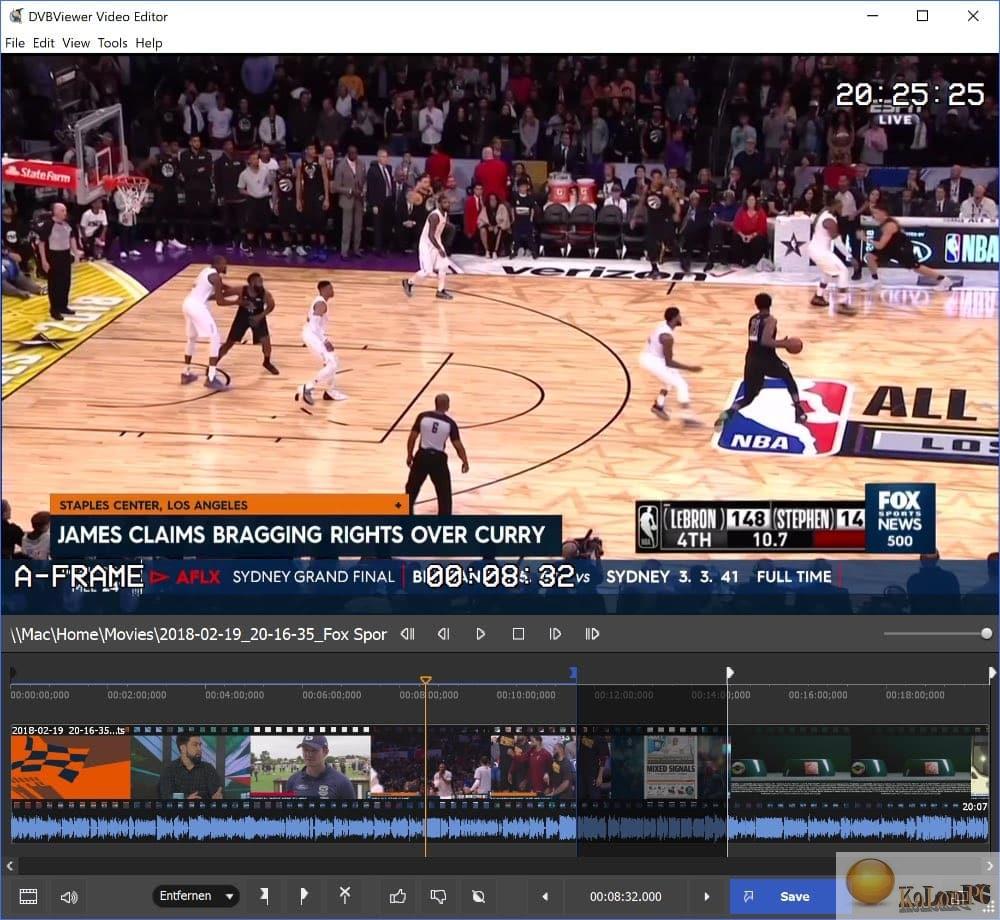Click the 00:06:00;000 timeline ruler label
The width and height of the screenshot is (1000, 920).
click(332, 695)
